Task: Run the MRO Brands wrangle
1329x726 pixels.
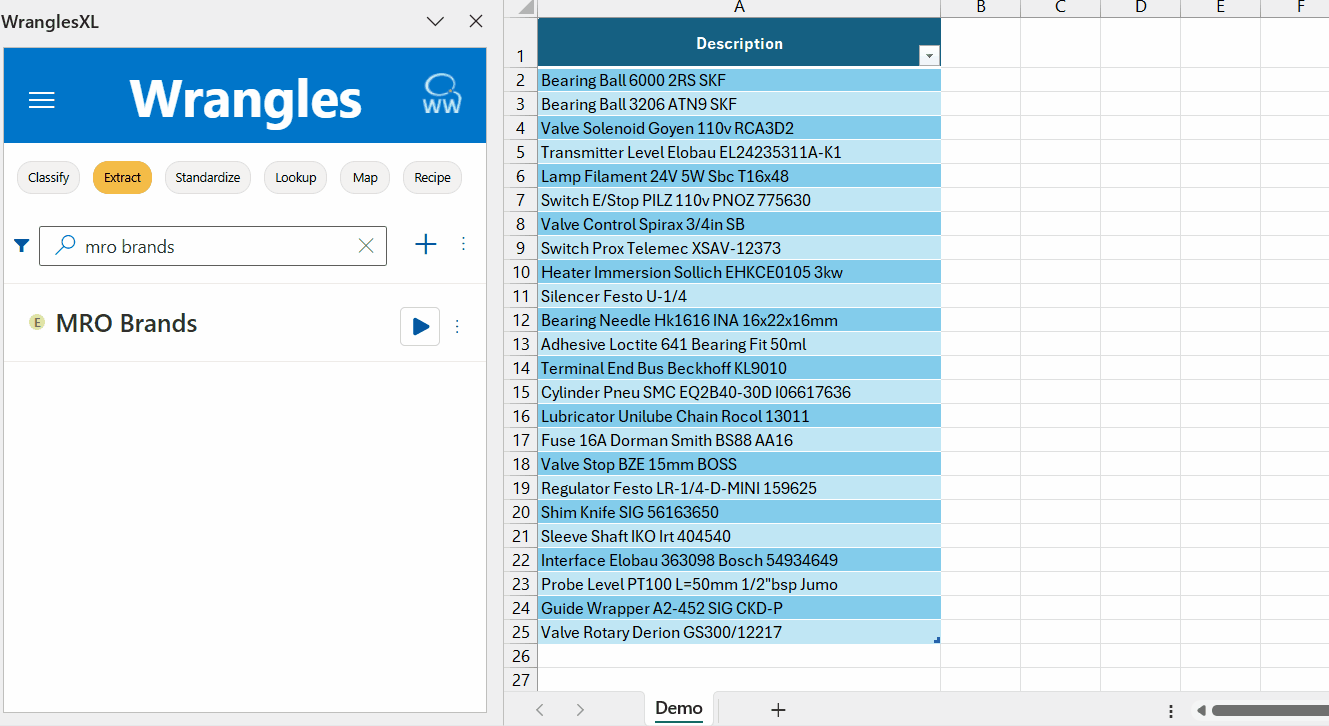Action: pyautogui.click(x=420, y=326)
